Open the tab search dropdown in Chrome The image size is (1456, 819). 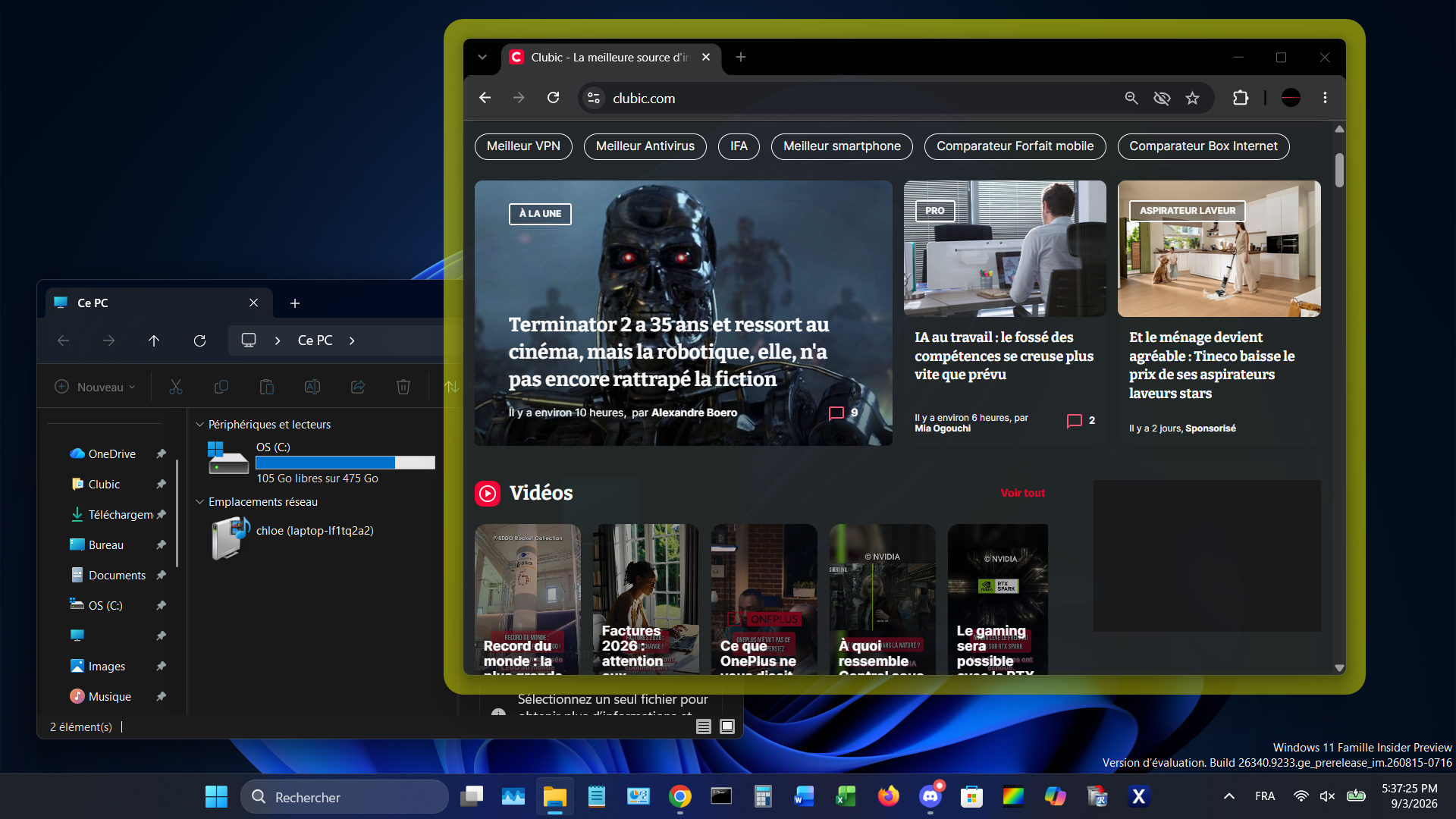(482, 57)
